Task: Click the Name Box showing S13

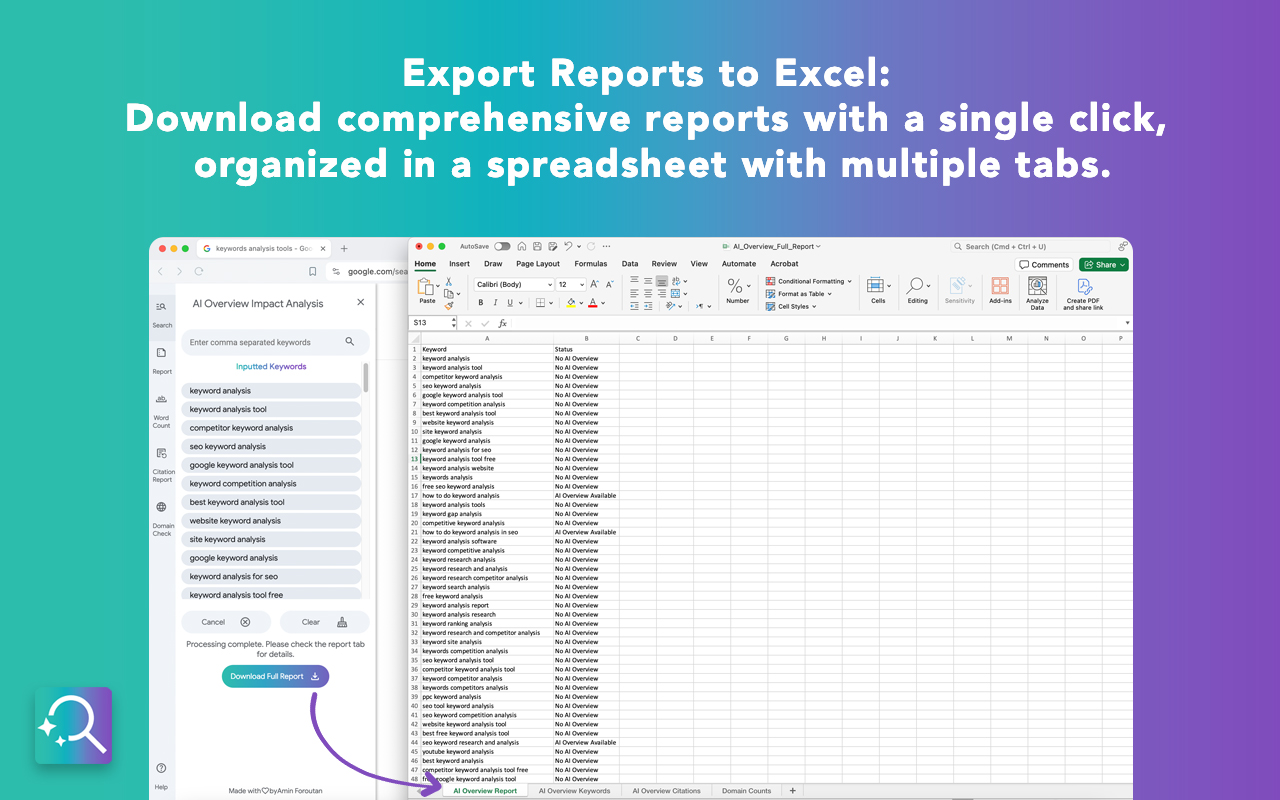Action: click(434, 323)
